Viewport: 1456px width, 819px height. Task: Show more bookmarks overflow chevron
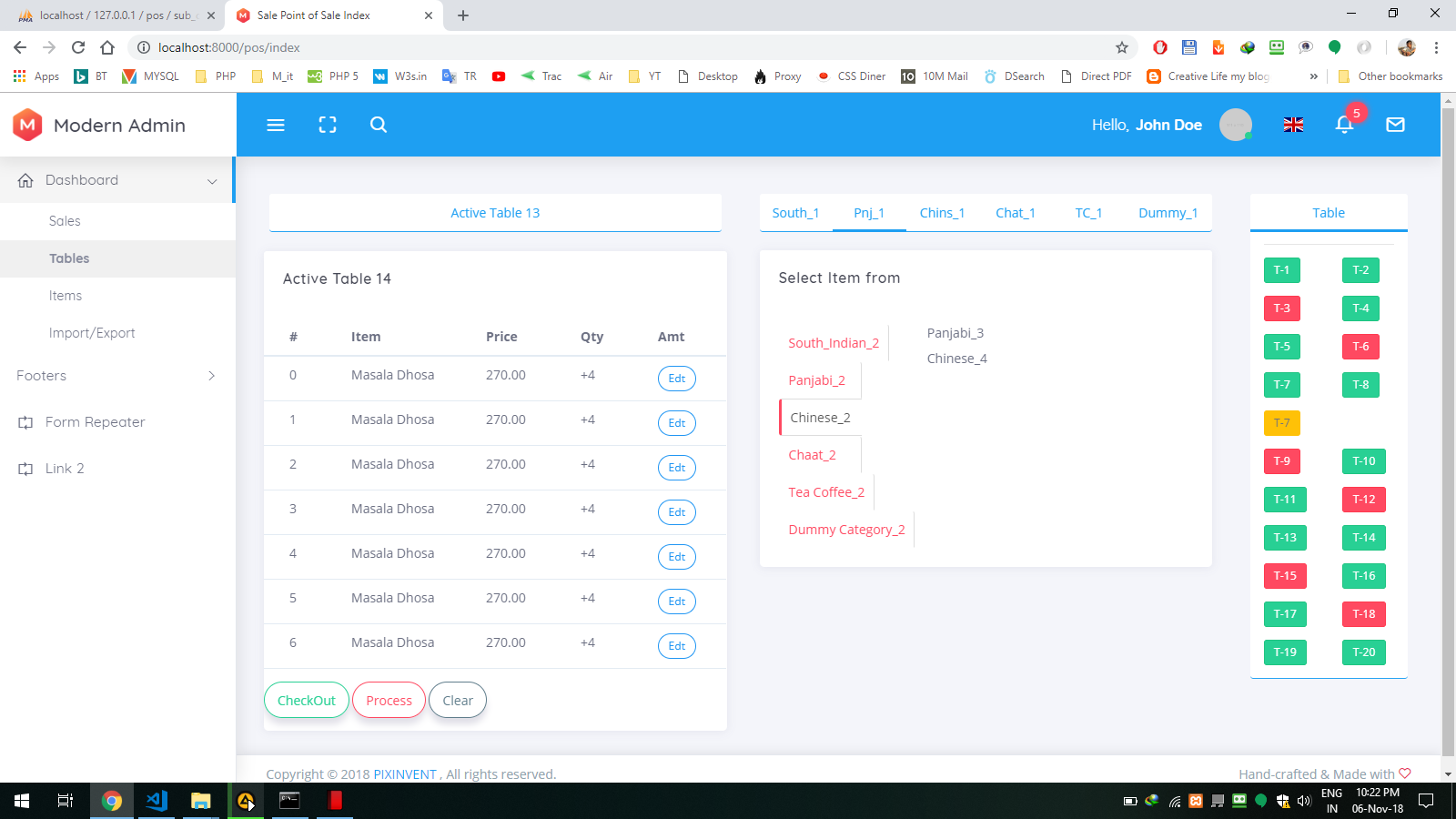1313,76
